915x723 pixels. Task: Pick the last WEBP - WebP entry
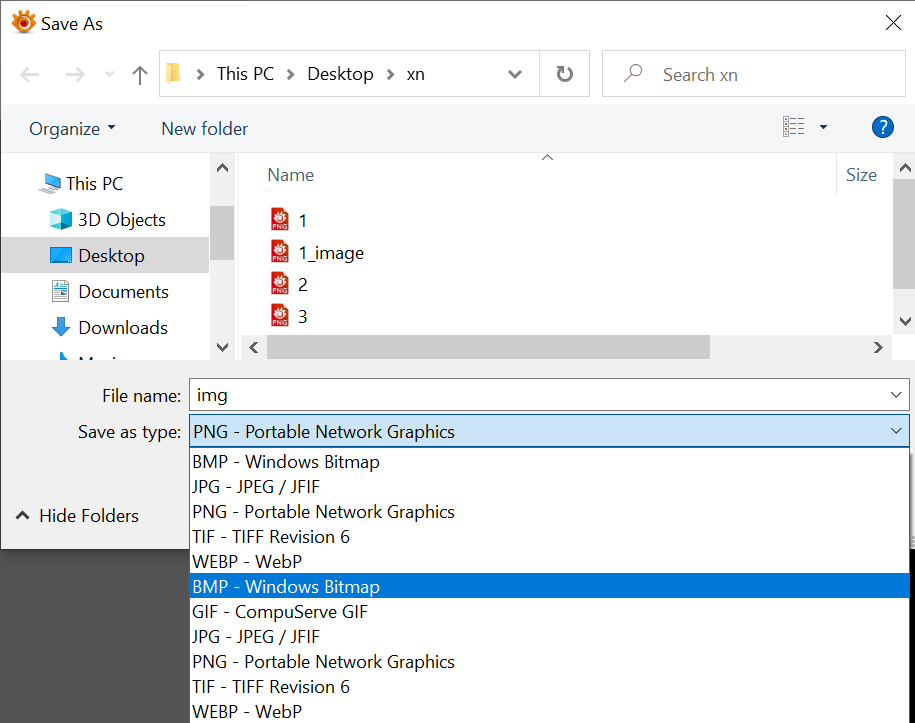point(247,712)
